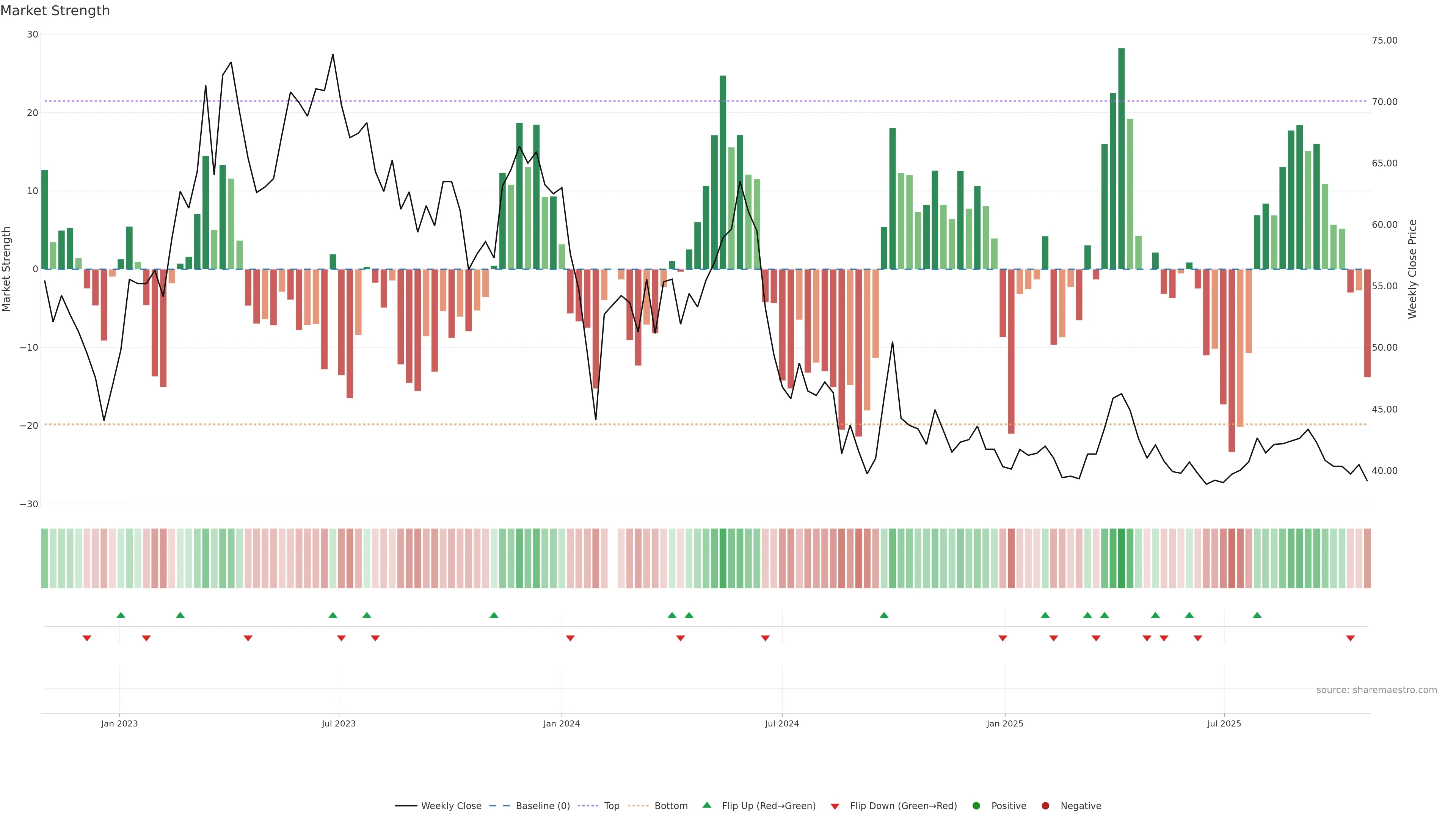
Task: Click the red Flip Down legend triangle
Action: 835,806
